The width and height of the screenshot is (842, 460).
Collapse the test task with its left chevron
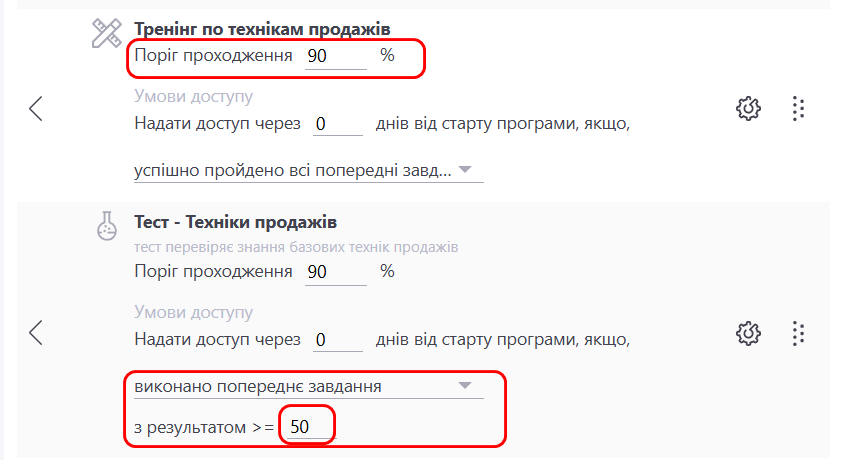coord(36,332)
